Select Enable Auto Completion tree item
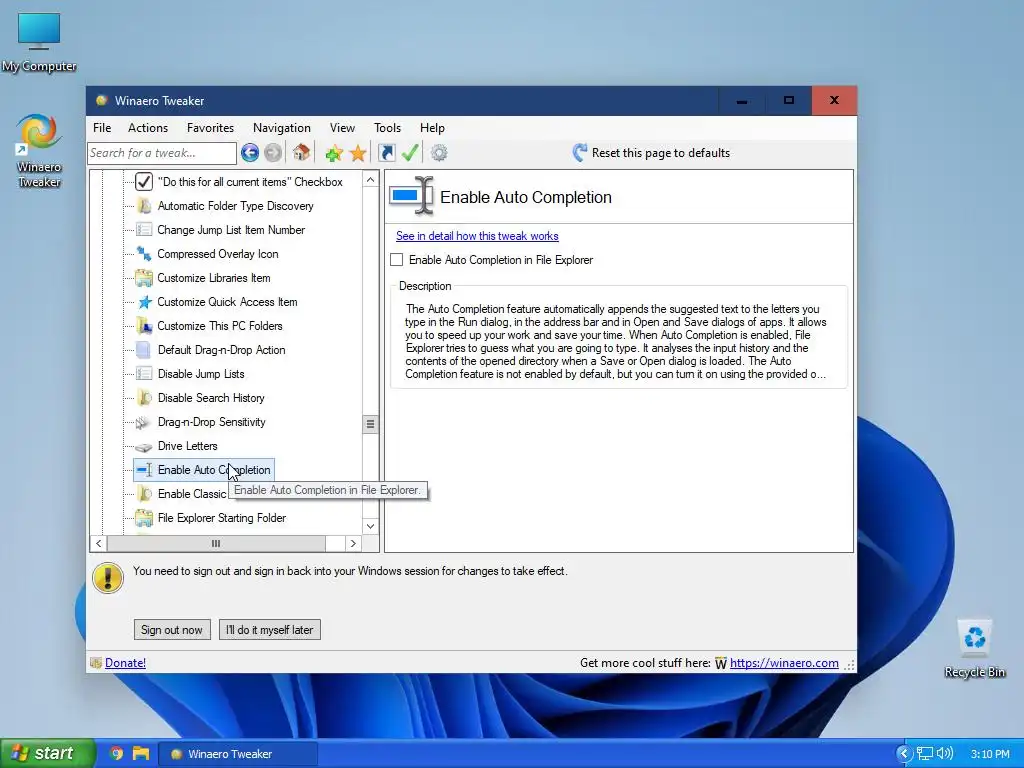This screenshot has width=1024, height=768. pyautogui.click(x=204, y=470)
